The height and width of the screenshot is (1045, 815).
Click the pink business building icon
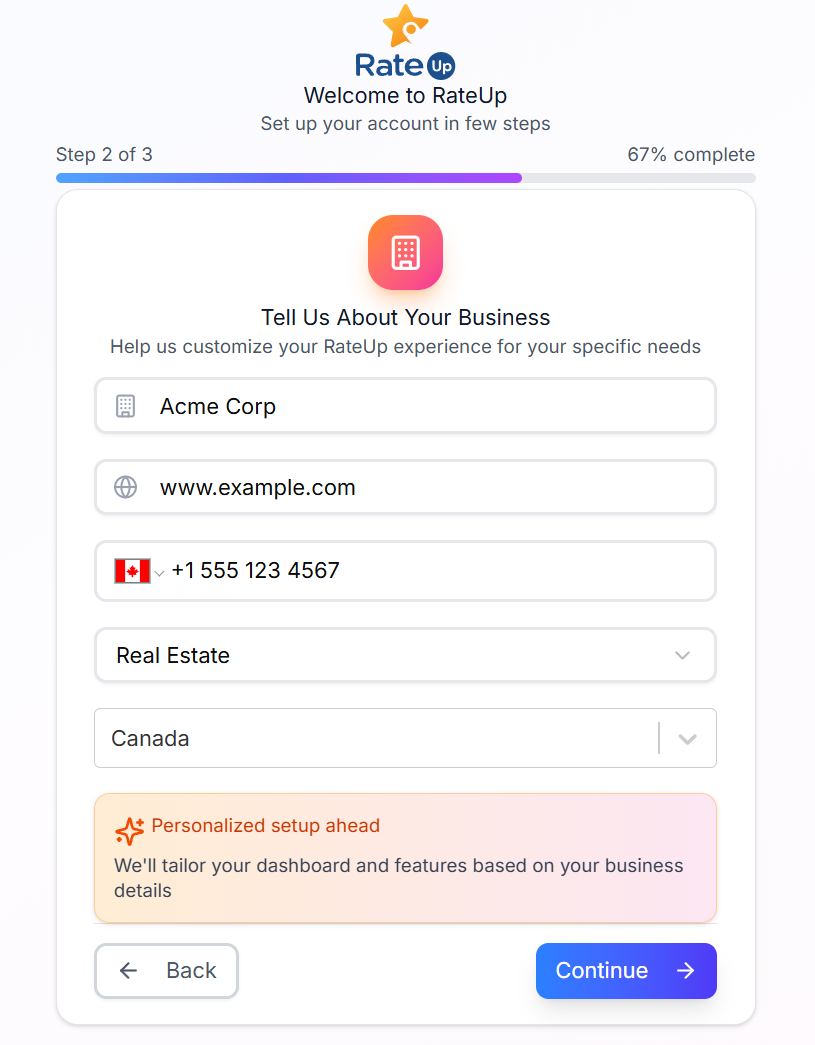coord(405,253)
